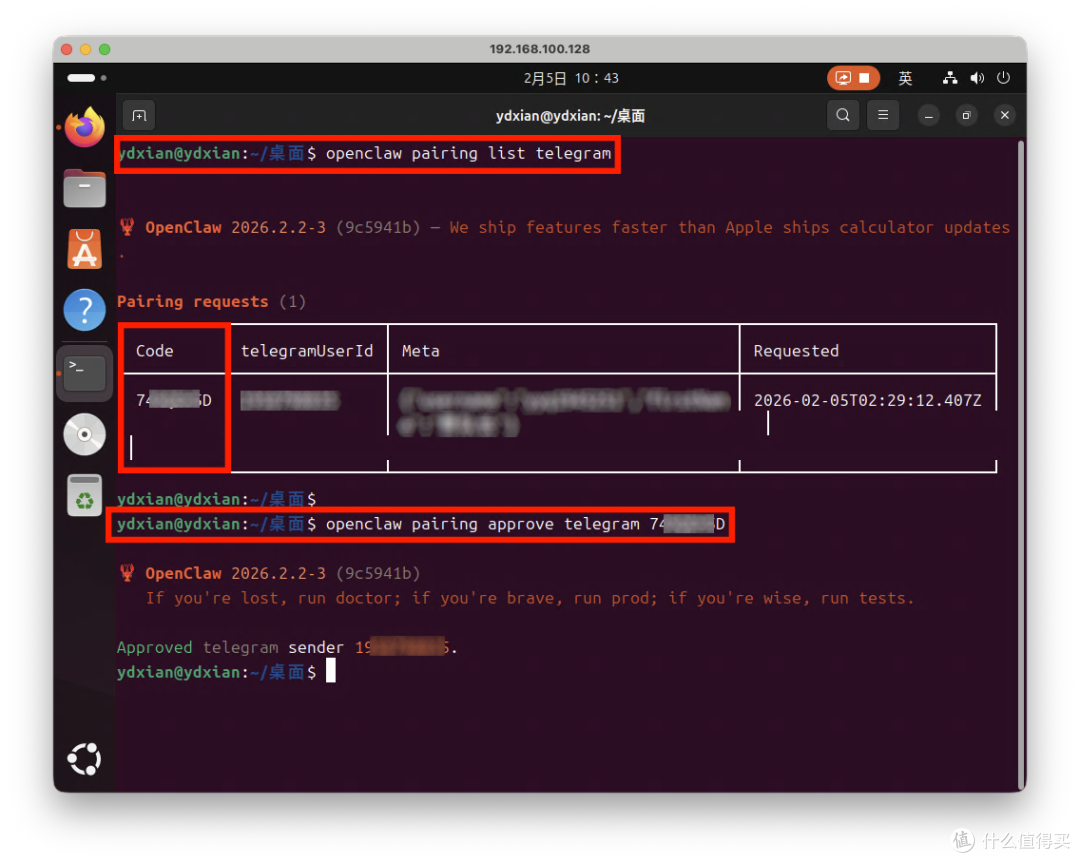1080x863 pixels.
Task: Open a new terminal tab
Action: [x=139, y=116]
